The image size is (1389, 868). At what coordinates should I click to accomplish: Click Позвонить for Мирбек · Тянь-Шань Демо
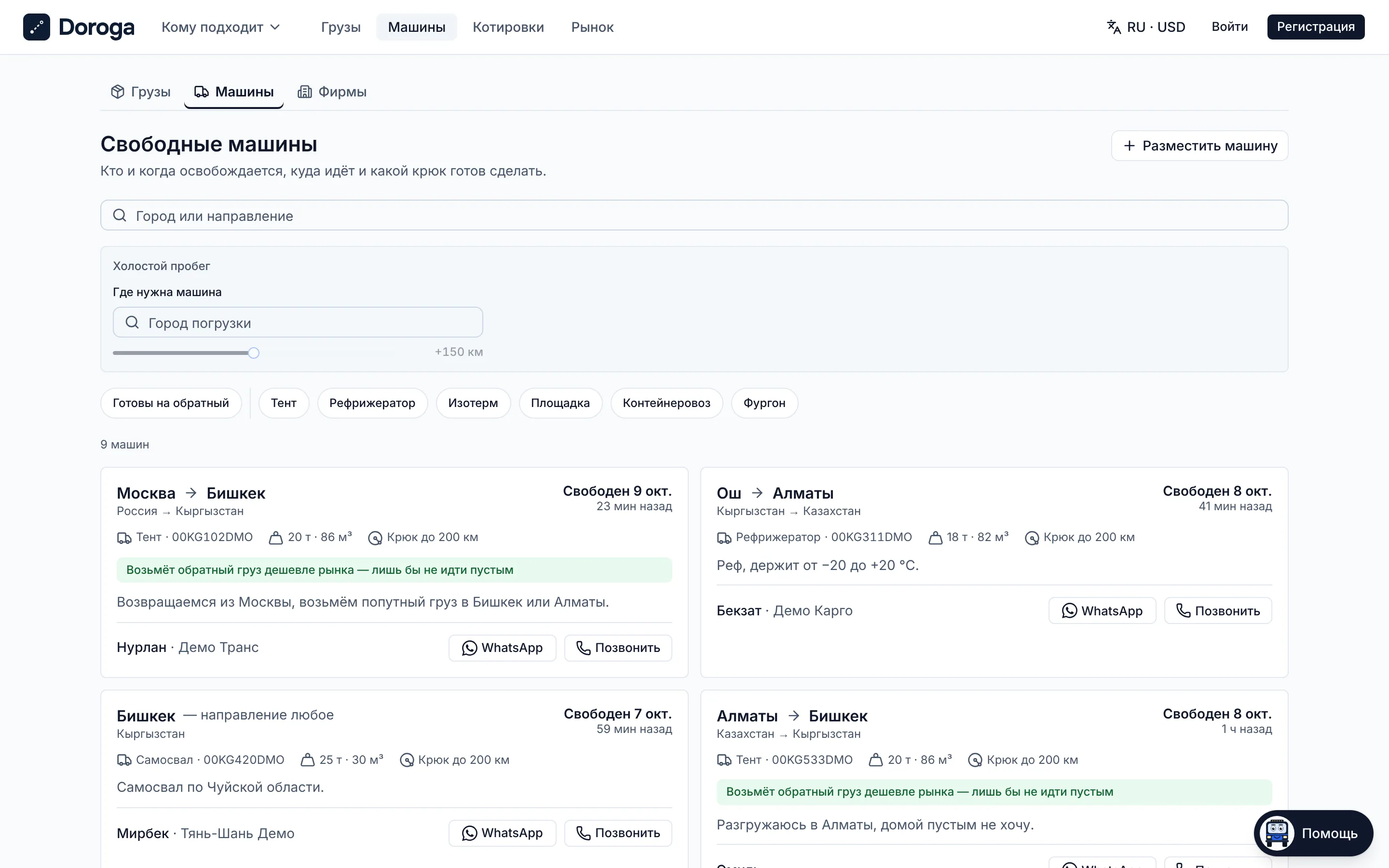[618, 833]
